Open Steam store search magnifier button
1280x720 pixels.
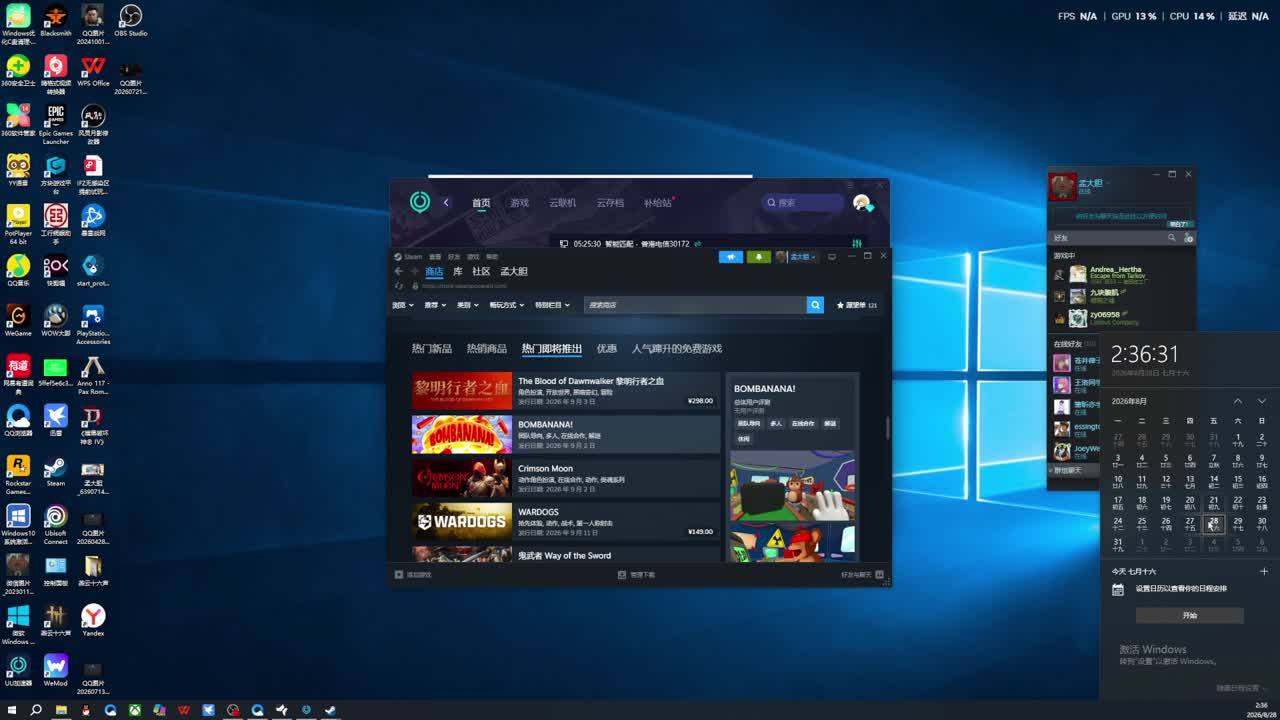pos(815,305)
